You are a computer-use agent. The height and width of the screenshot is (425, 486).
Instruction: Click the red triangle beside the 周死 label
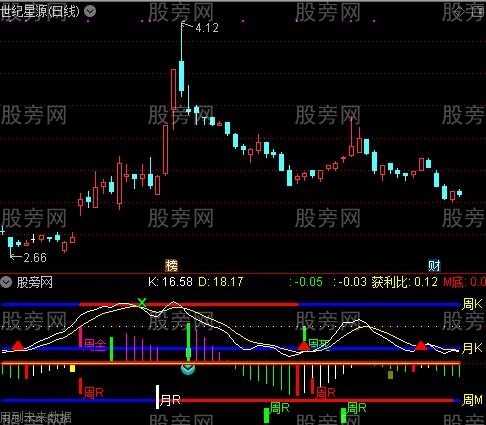tap(303, 346)
